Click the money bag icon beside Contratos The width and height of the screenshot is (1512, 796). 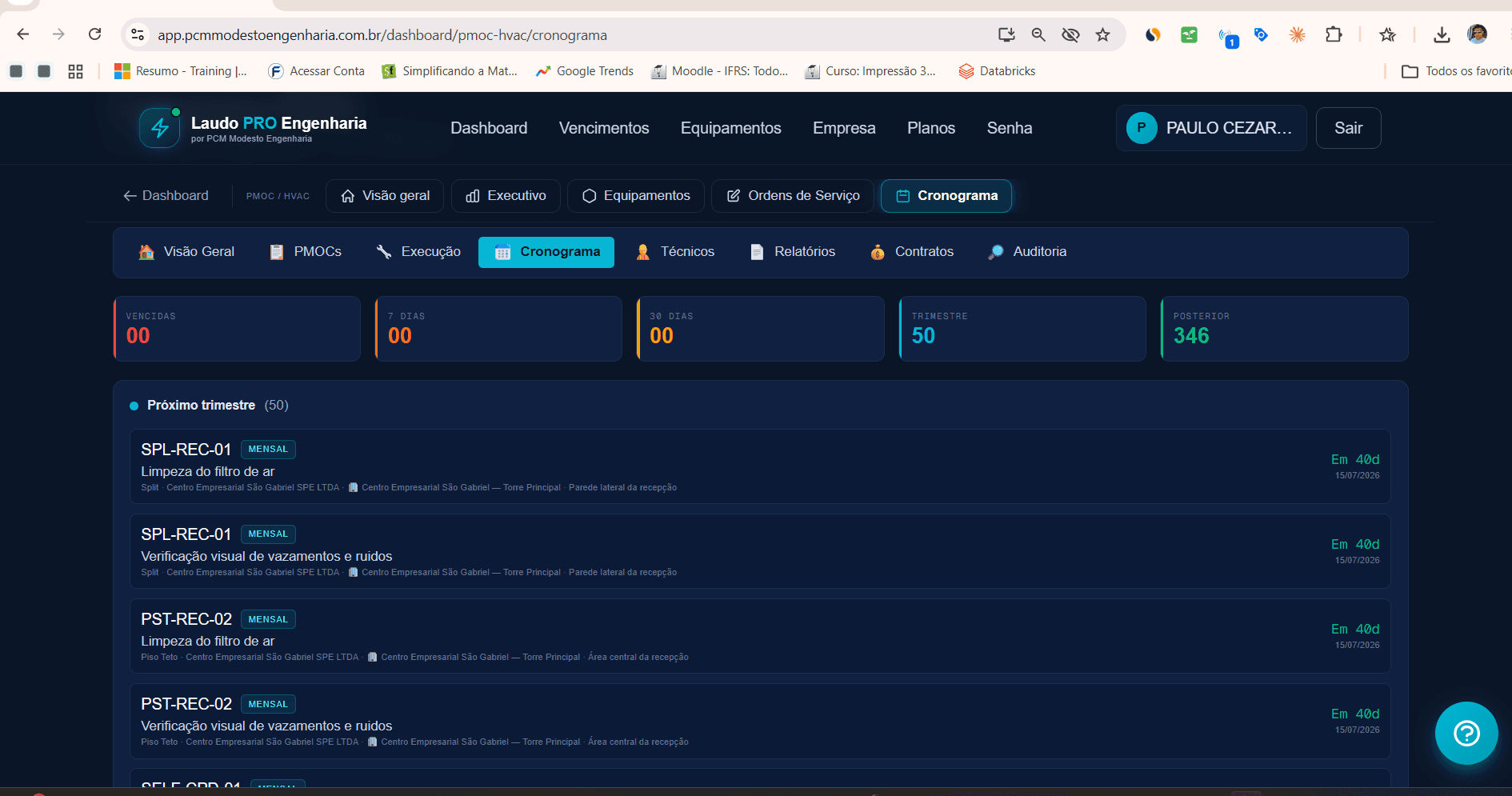pyautogui.click(x=878, y=252)
